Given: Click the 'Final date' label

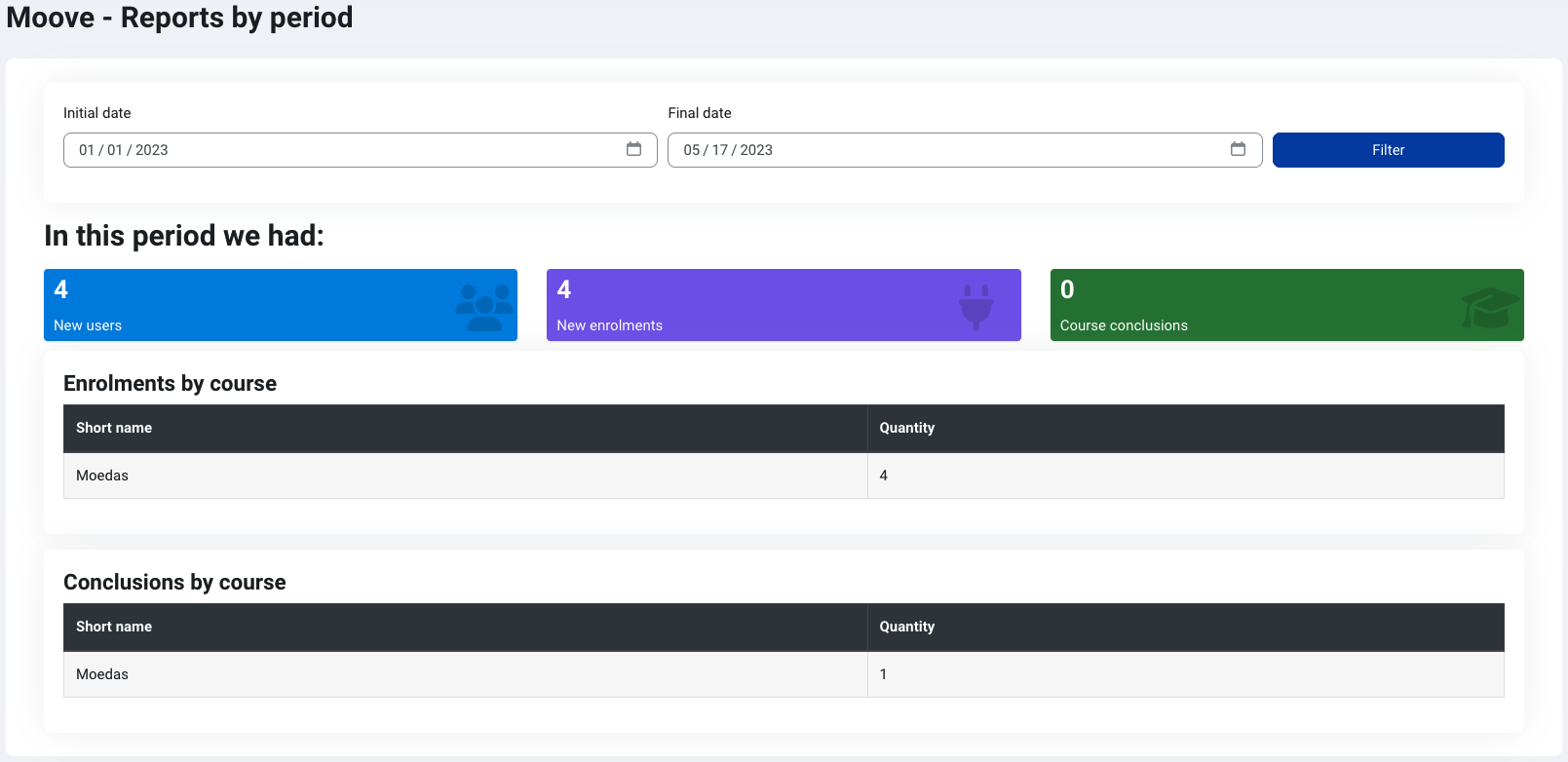Looking at the screenshot, I should (x=700, y=113).
